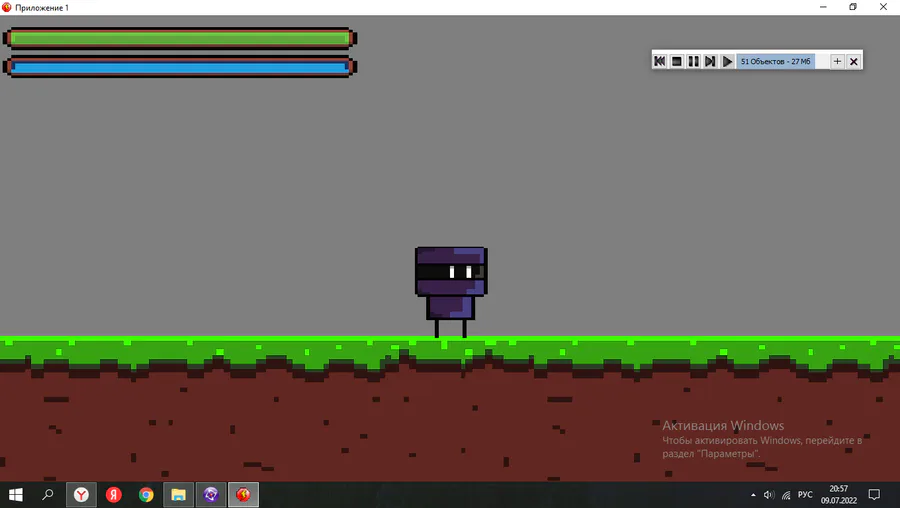Restart the frame with the debugger rewind button
Viewport: 900px width, 508px height.
tap(660, 61)
